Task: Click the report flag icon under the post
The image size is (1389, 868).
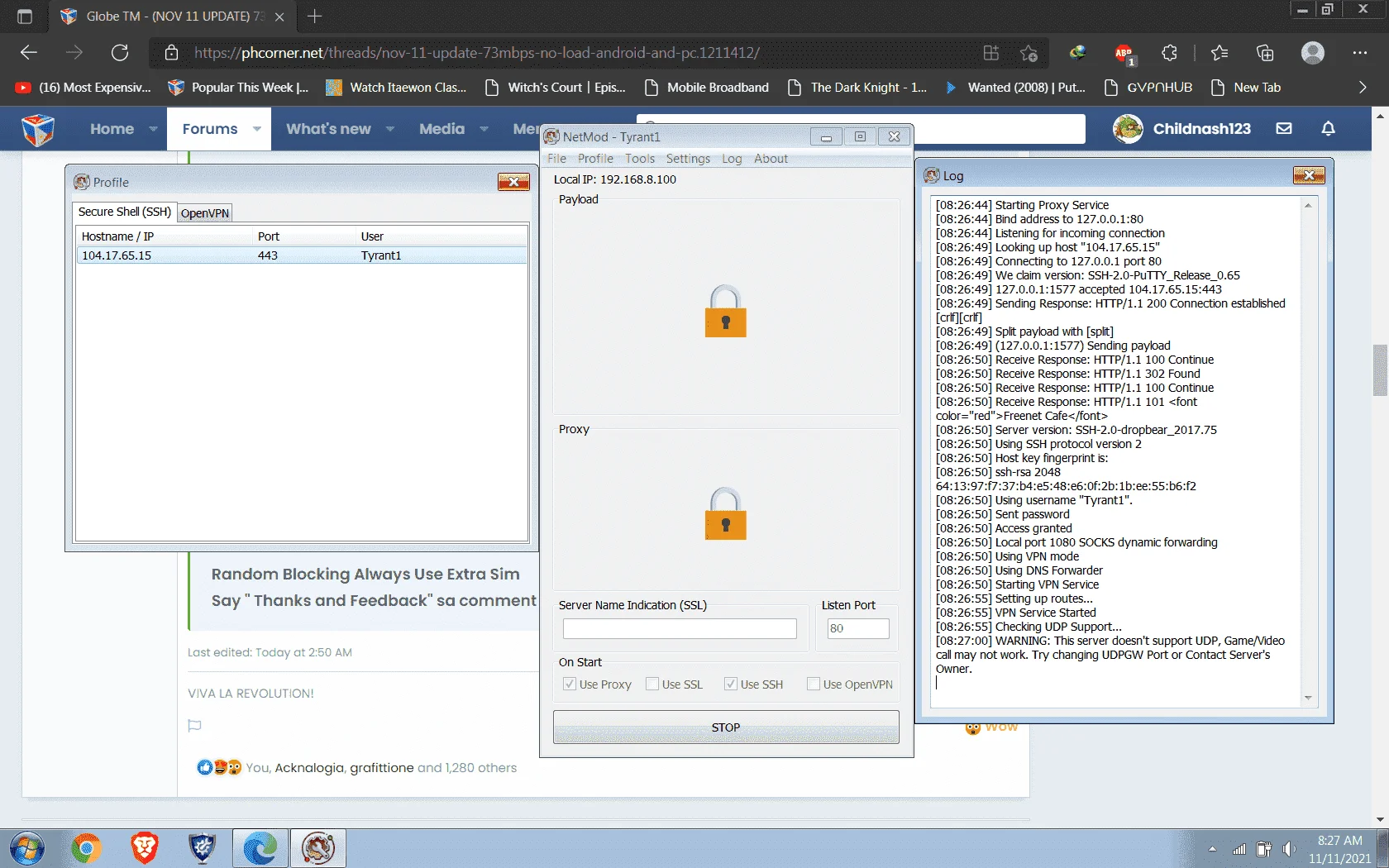Action: point(195,726)
